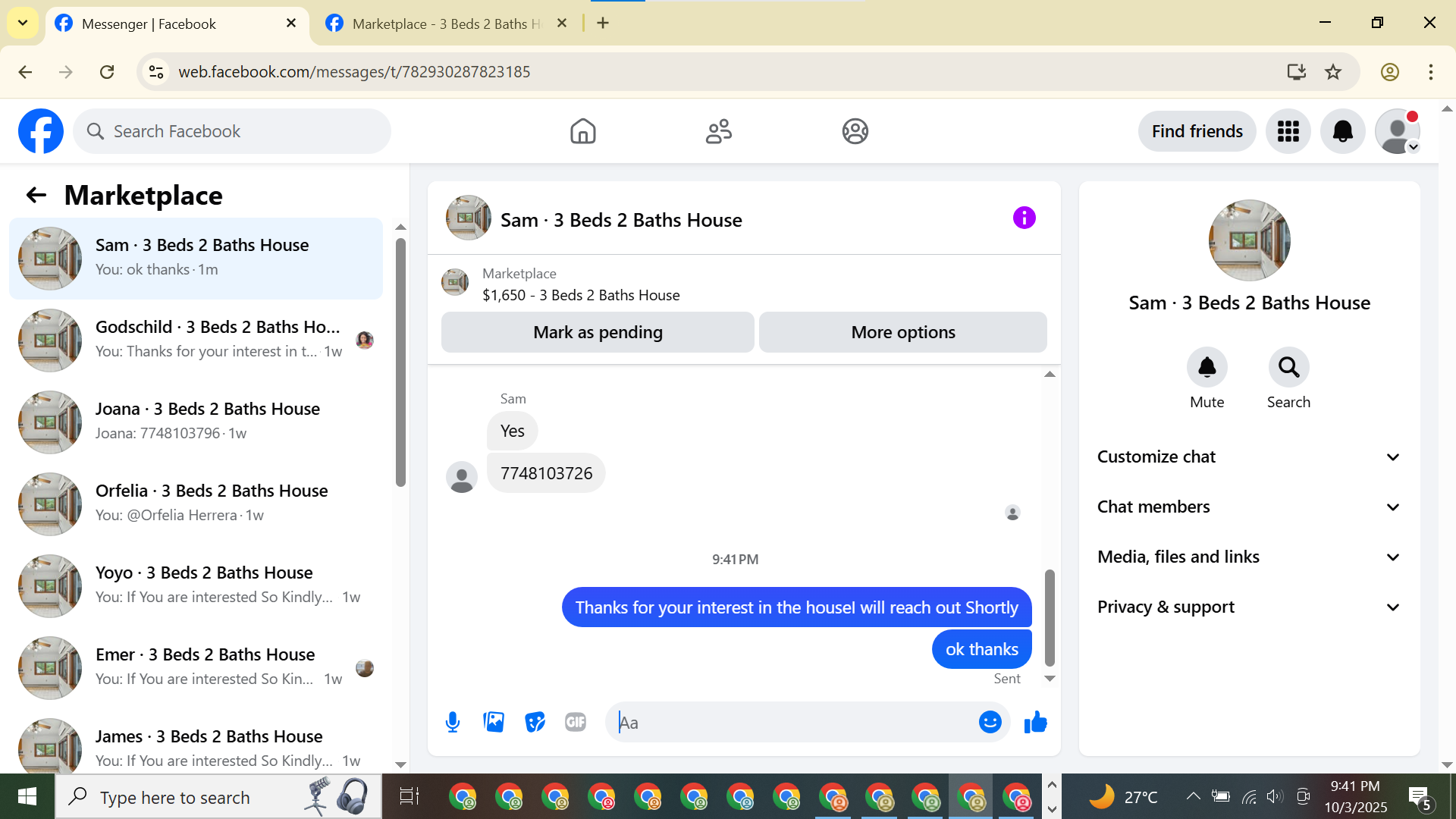Open the Friends icon in top navigation

point(719,131)
